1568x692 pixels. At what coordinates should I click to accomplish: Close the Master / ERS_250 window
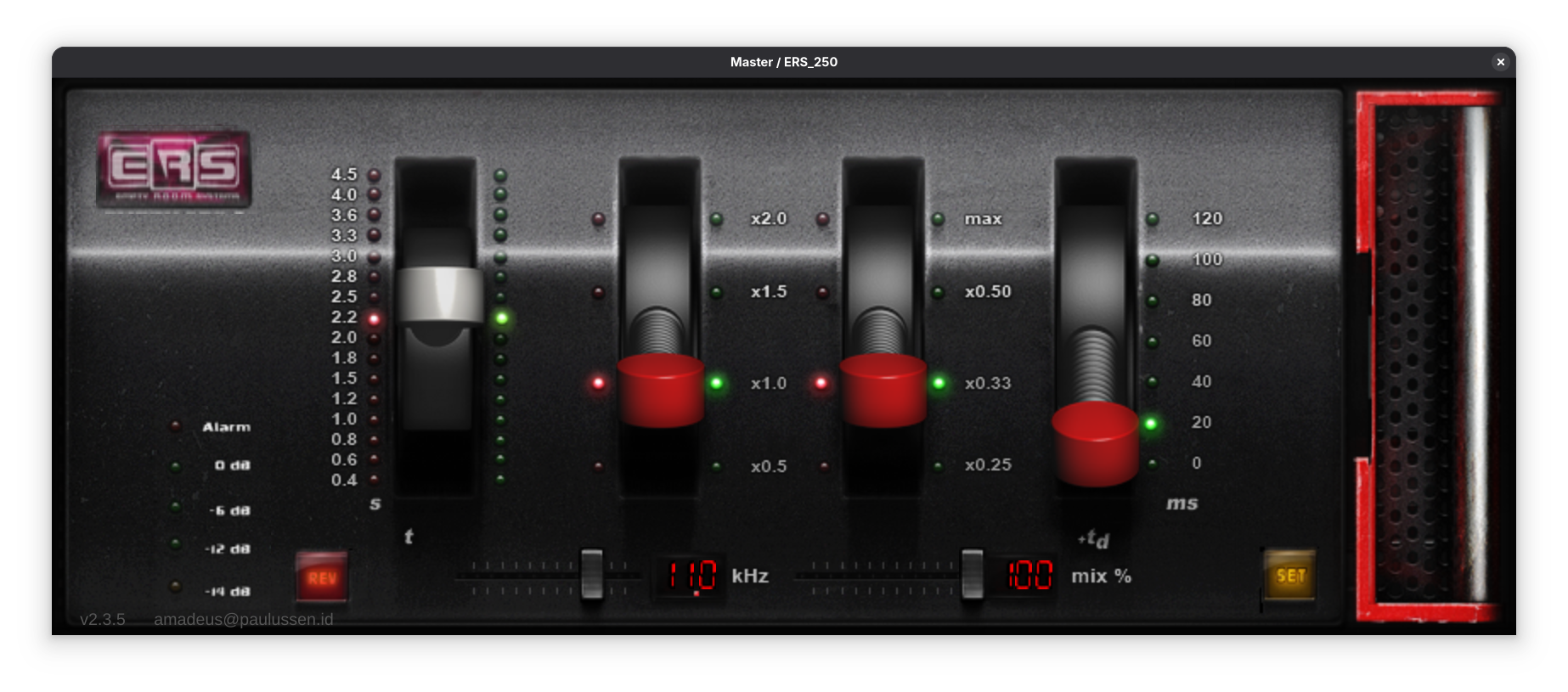tap(1500, 62)
